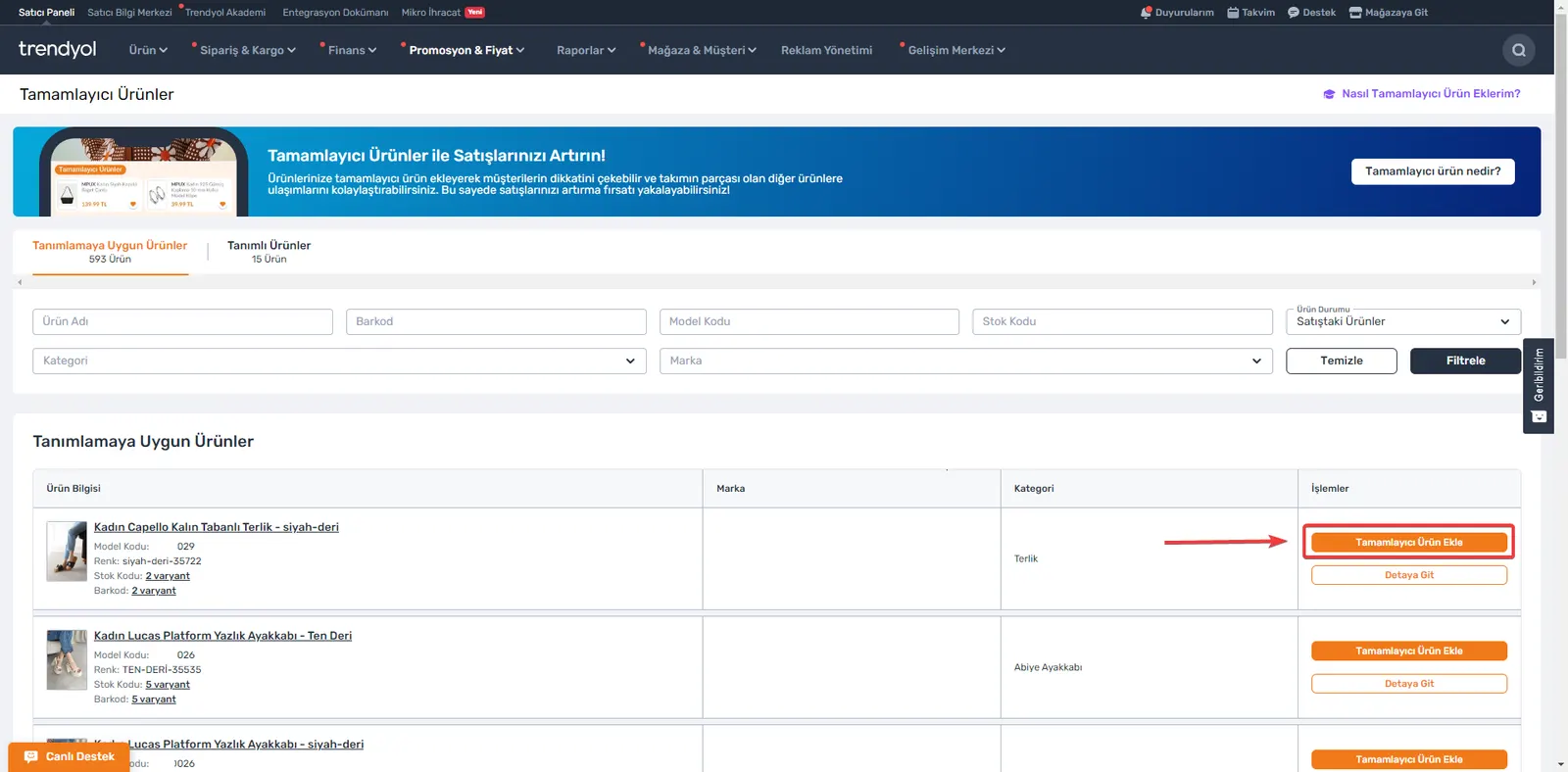Click Tamamlayıcı Ürün Ekle for Lucas Ten Deri
The height and width of the screenshot is (772, 1568).
click(1409, 651)
